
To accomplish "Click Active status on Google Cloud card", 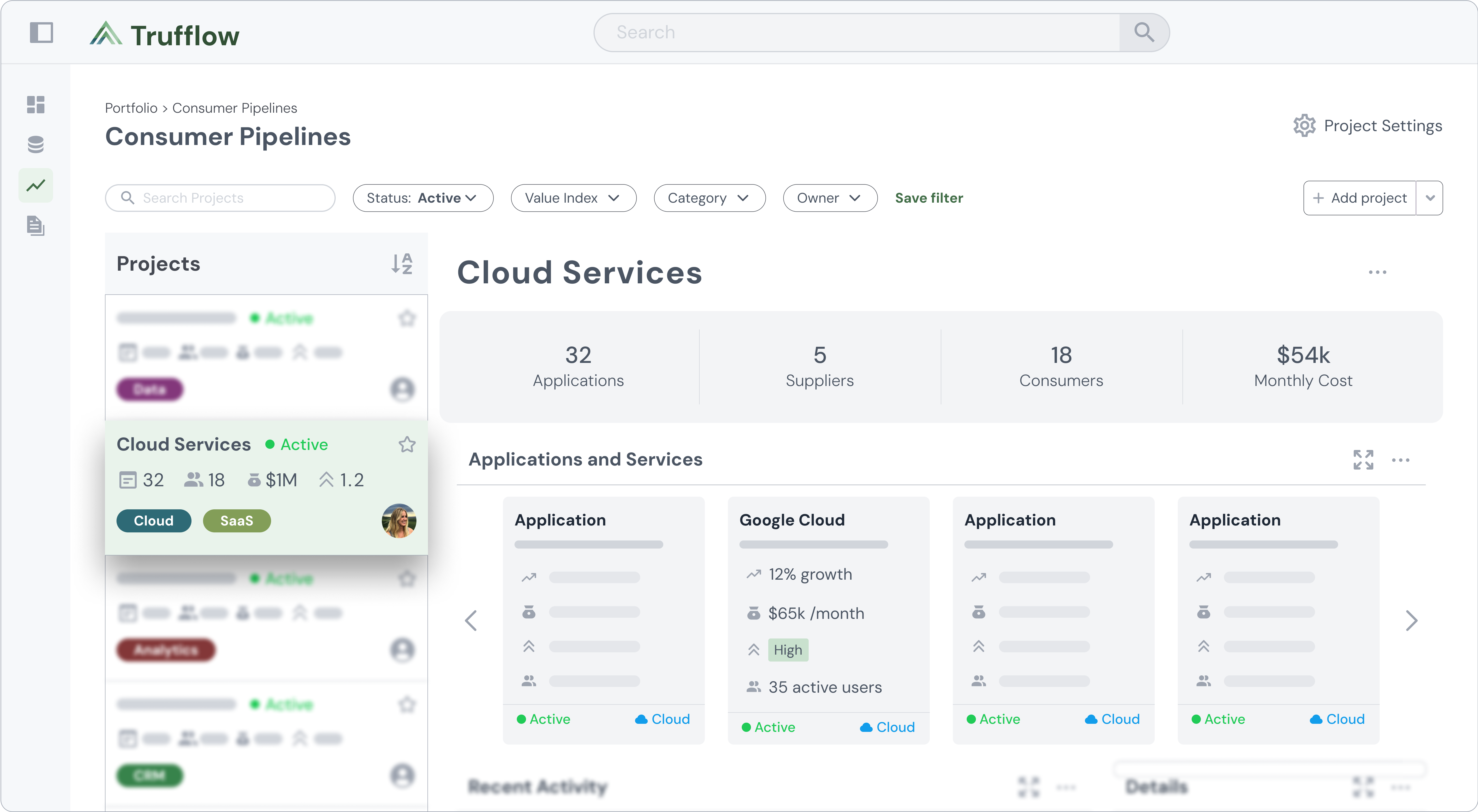I will 768,727.
